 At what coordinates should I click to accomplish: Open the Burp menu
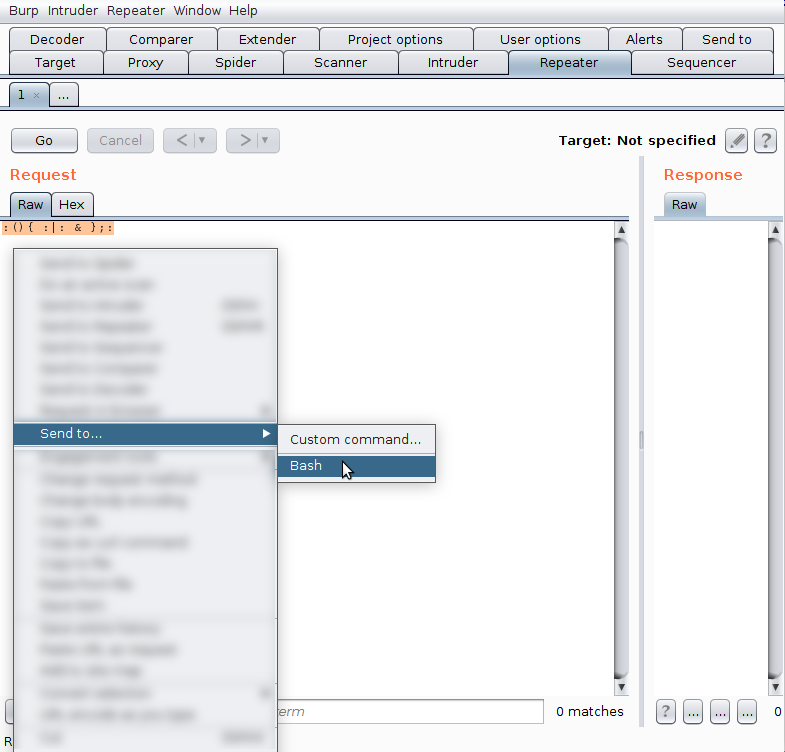[24, 11]
